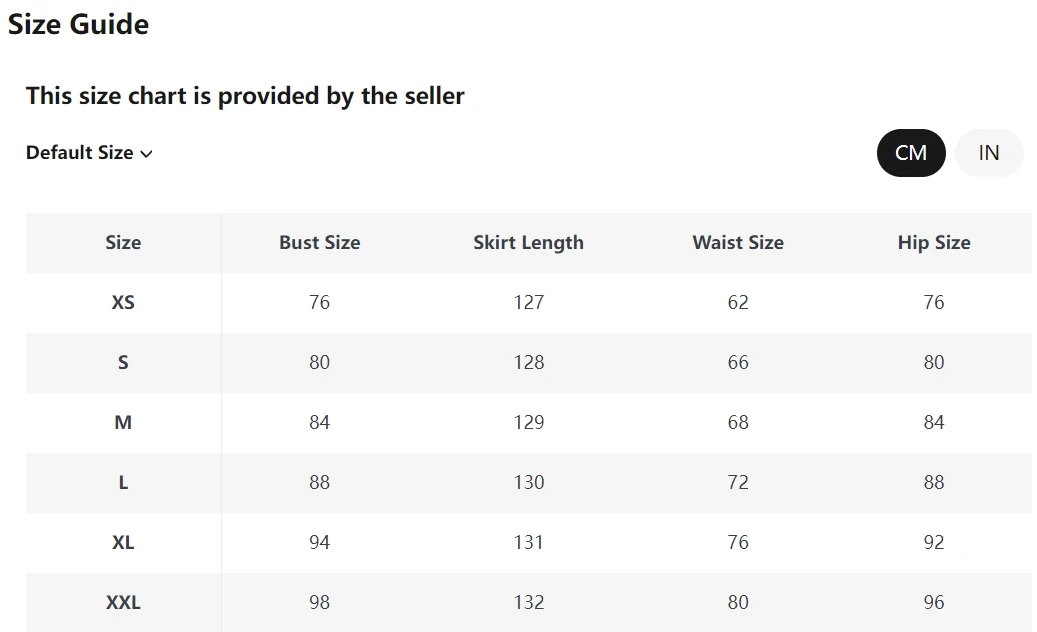Screen dimensions: 1037x632
Task: Select the XS size row label
Action: point(123,303)
